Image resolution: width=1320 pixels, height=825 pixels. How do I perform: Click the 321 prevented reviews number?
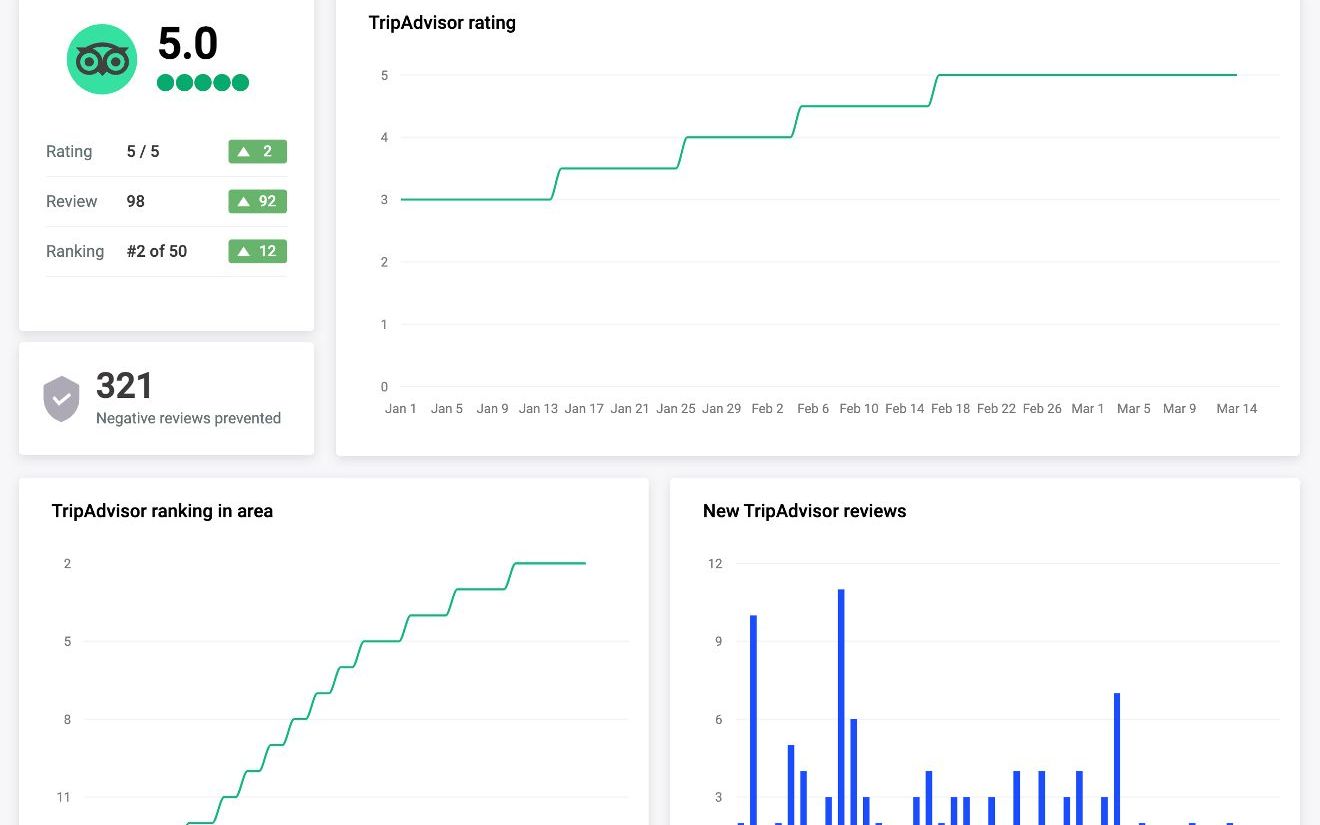[x=125, y=386]
